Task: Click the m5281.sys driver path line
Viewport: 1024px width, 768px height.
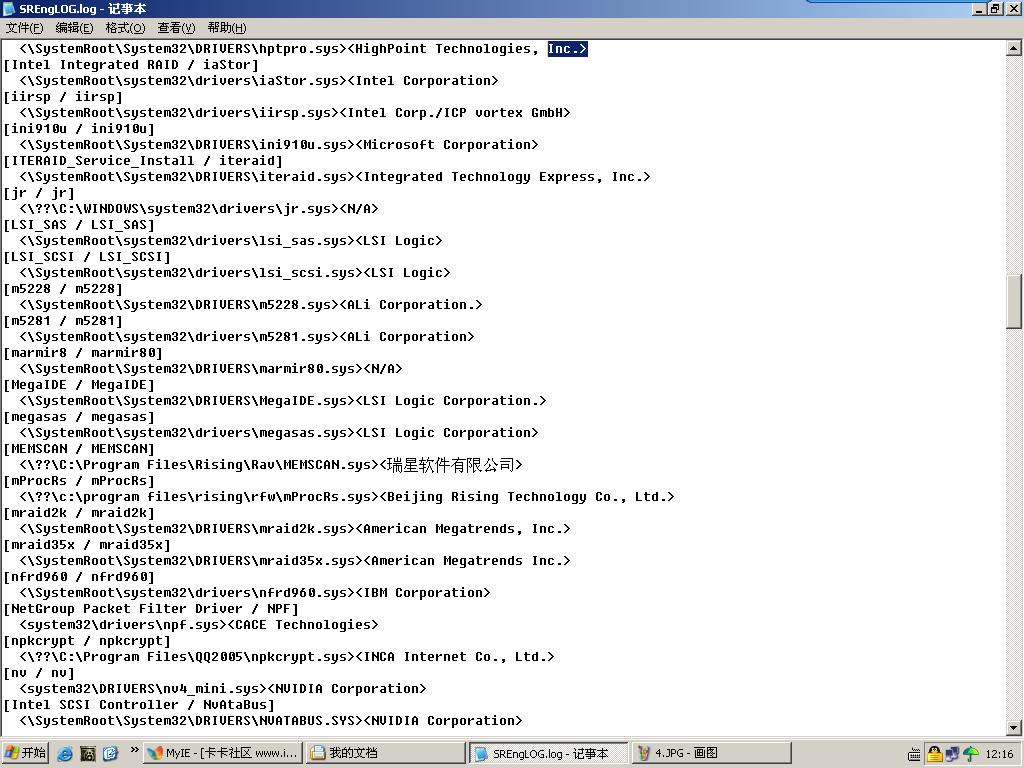Action: point(247,337)
